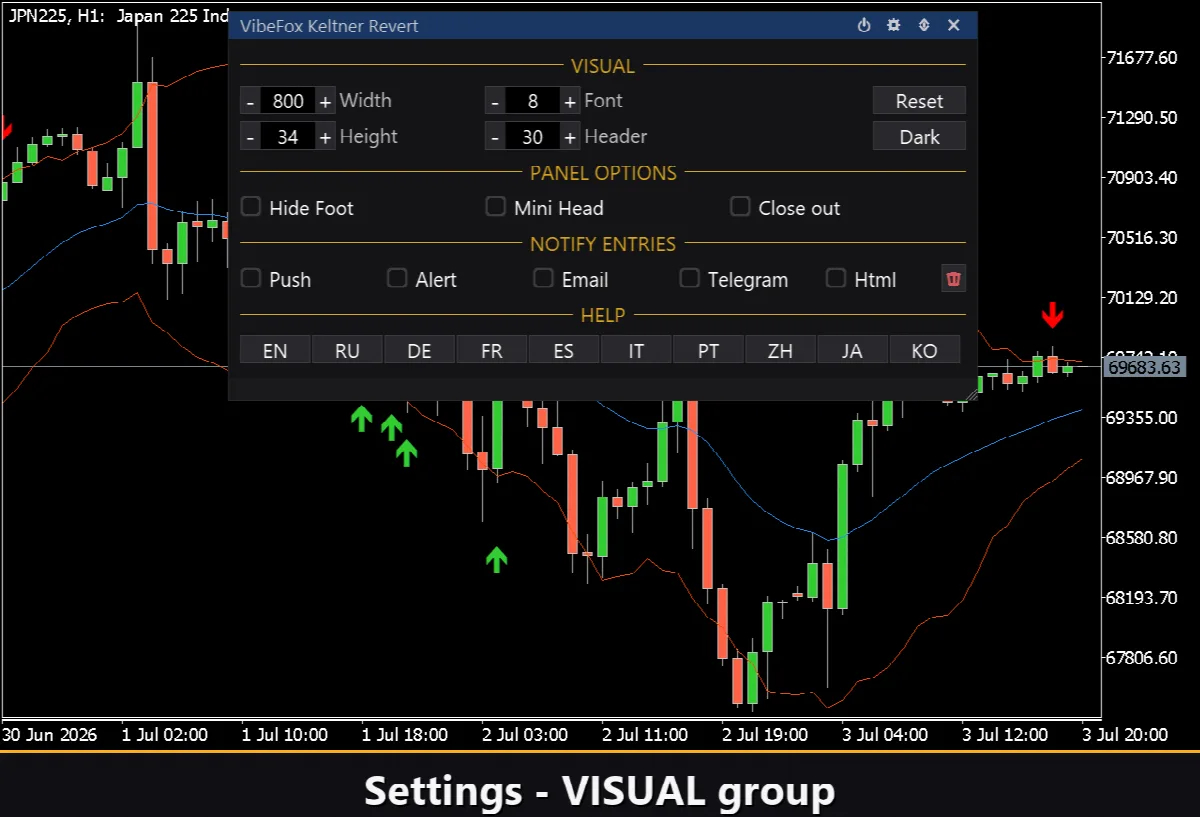Open French help via FR button
Viewport: 1200px width, 817px height.
click(491, 350)
